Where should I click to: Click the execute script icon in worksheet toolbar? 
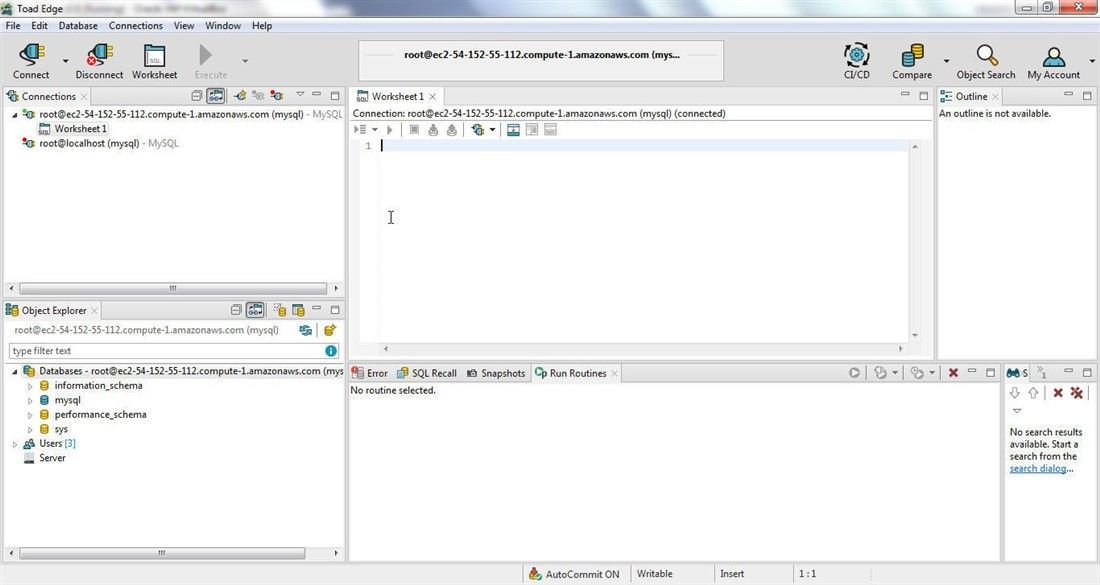pyautogui.click(x=360, y=129)
